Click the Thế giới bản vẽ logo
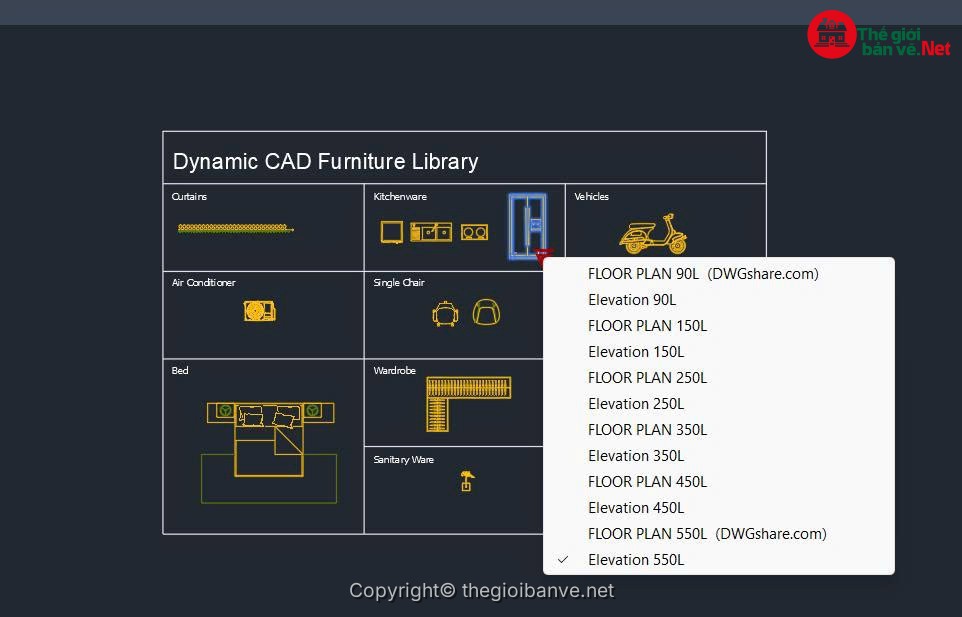962x617 pixels. [x=879, y=35]
